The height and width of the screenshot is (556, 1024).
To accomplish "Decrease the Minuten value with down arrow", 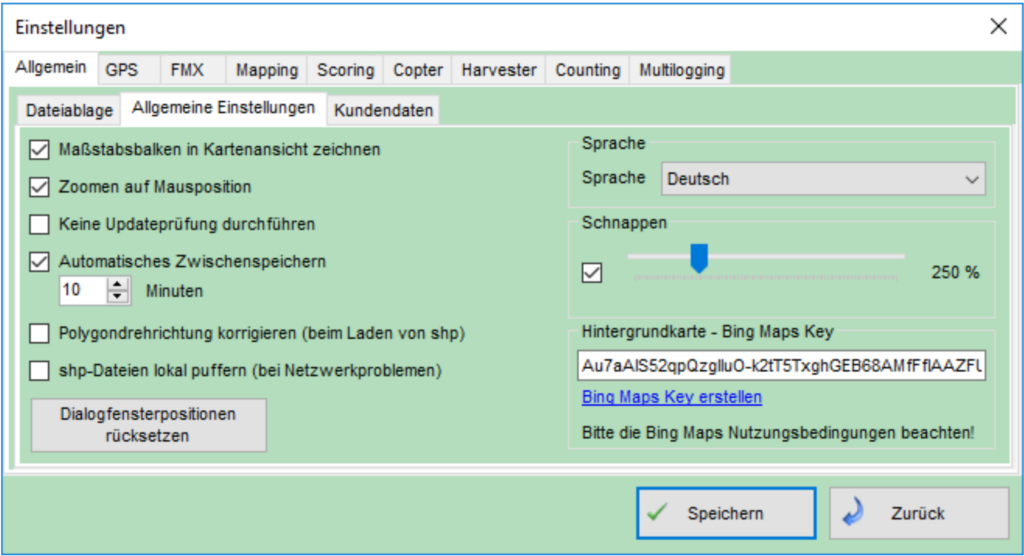I will [119, 297].
